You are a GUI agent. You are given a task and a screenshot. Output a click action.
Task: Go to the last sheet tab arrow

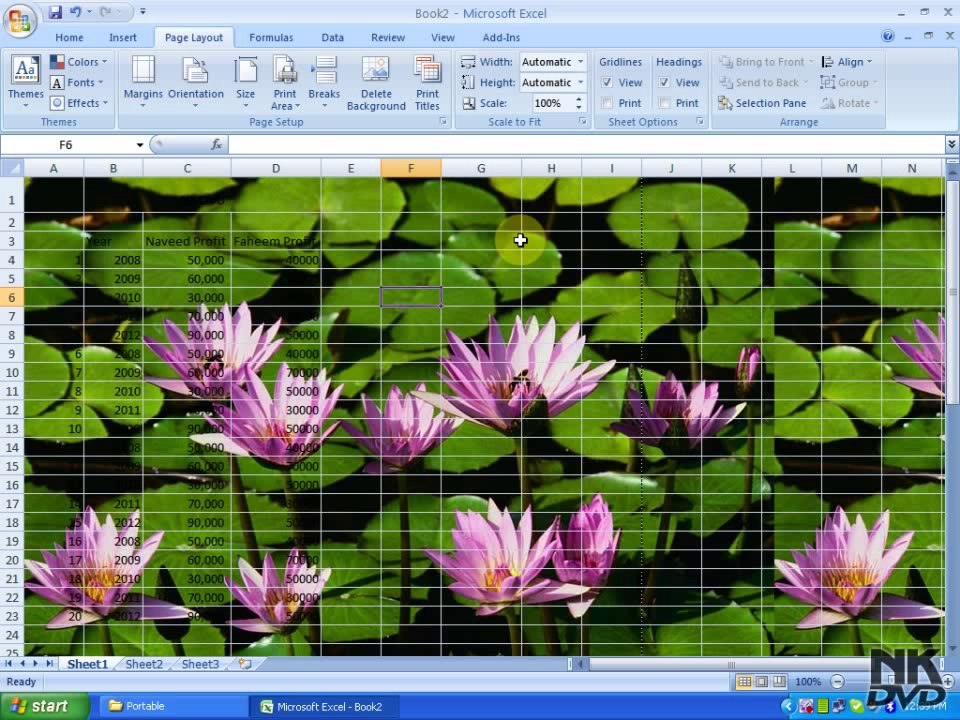[x=49, y=664]
